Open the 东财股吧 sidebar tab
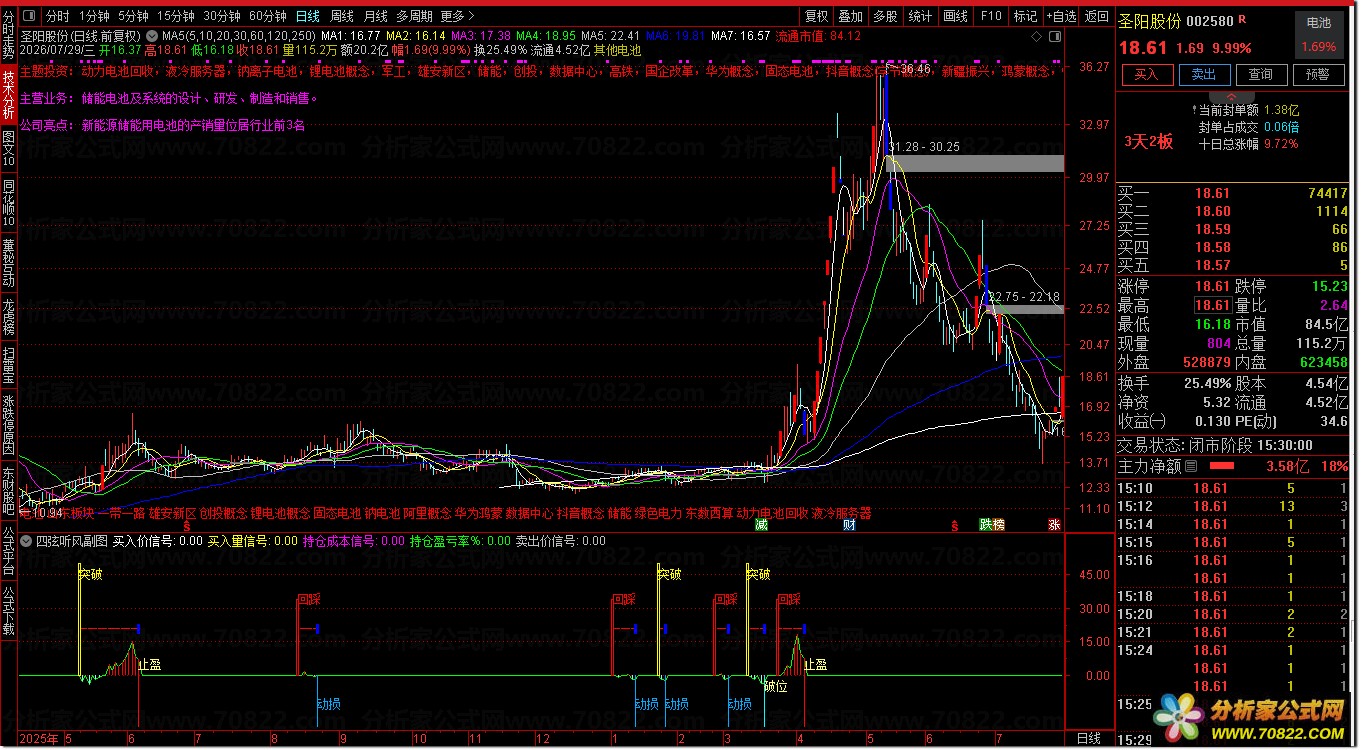 [9, 489]
